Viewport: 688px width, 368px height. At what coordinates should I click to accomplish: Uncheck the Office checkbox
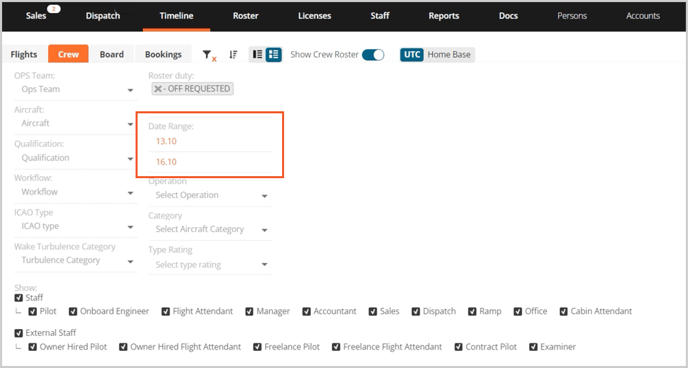(x=518, y=311)
